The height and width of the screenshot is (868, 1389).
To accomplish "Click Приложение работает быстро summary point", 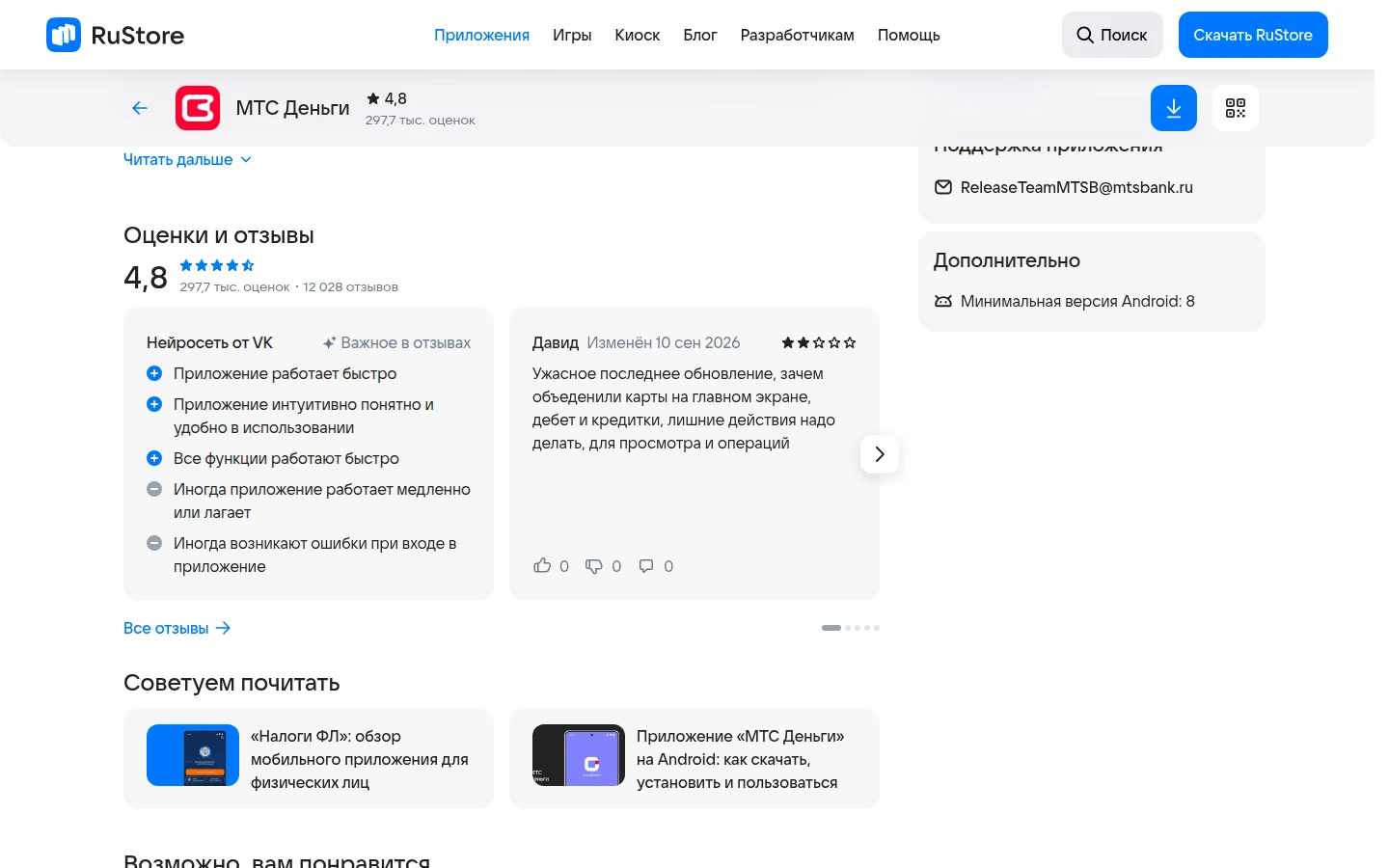I will click(285, 373).
